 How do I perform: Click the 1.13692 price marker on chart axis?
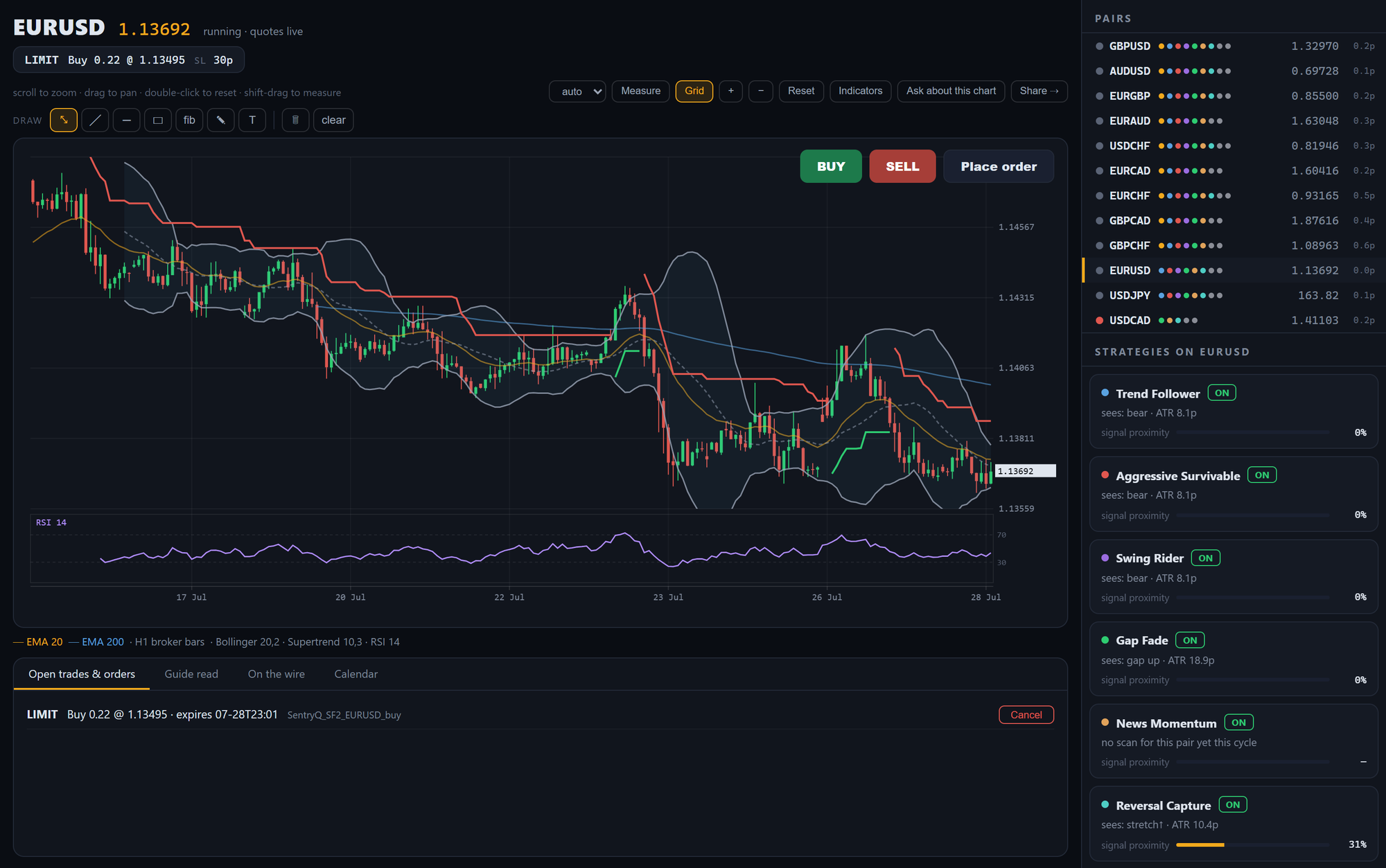[1026, 471]
